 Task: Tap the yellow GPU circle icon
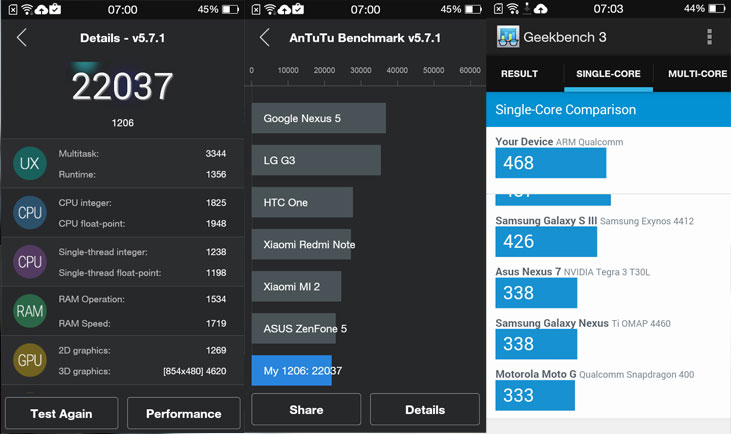click(30, 360)
